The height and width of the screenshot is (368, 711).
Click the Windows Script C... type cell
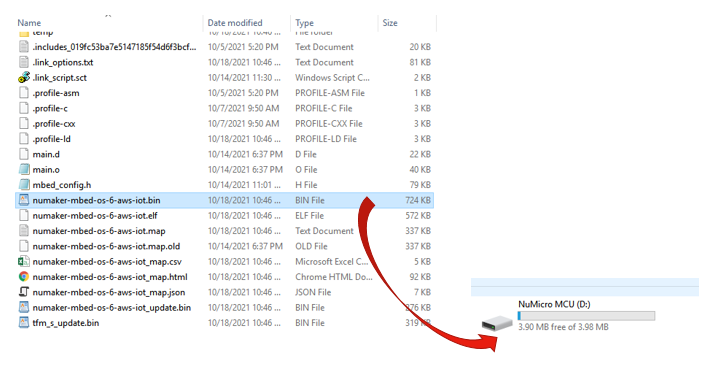click(x=332, y=77)
